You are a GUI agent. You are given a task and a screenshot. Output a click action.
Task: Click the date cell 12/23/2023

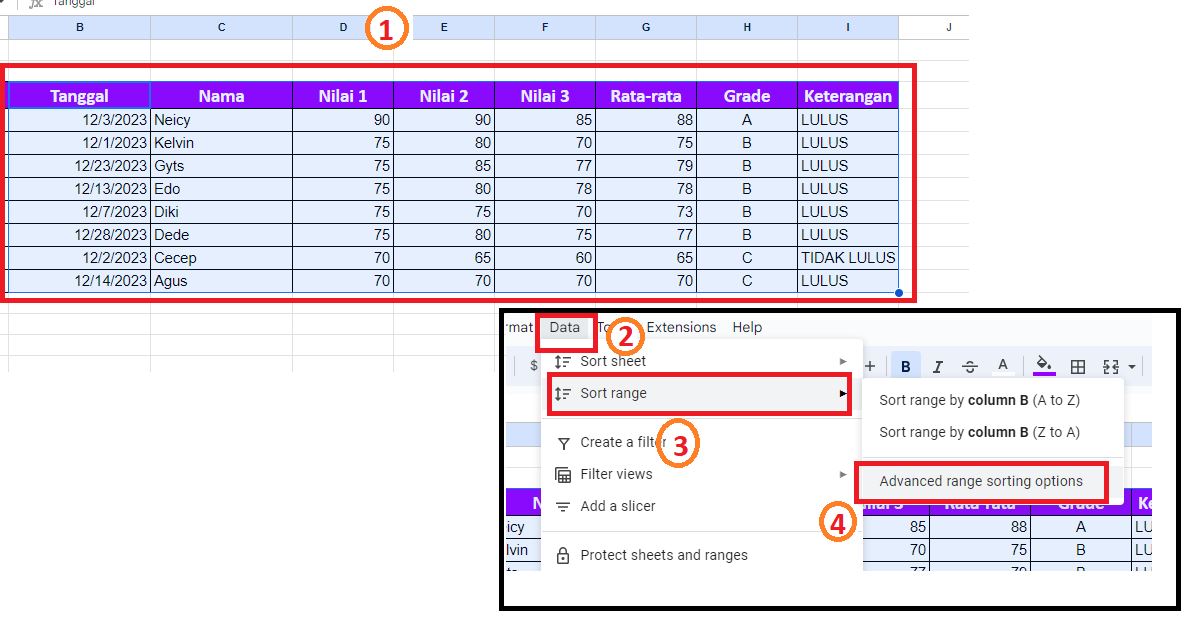click(80, 166)
